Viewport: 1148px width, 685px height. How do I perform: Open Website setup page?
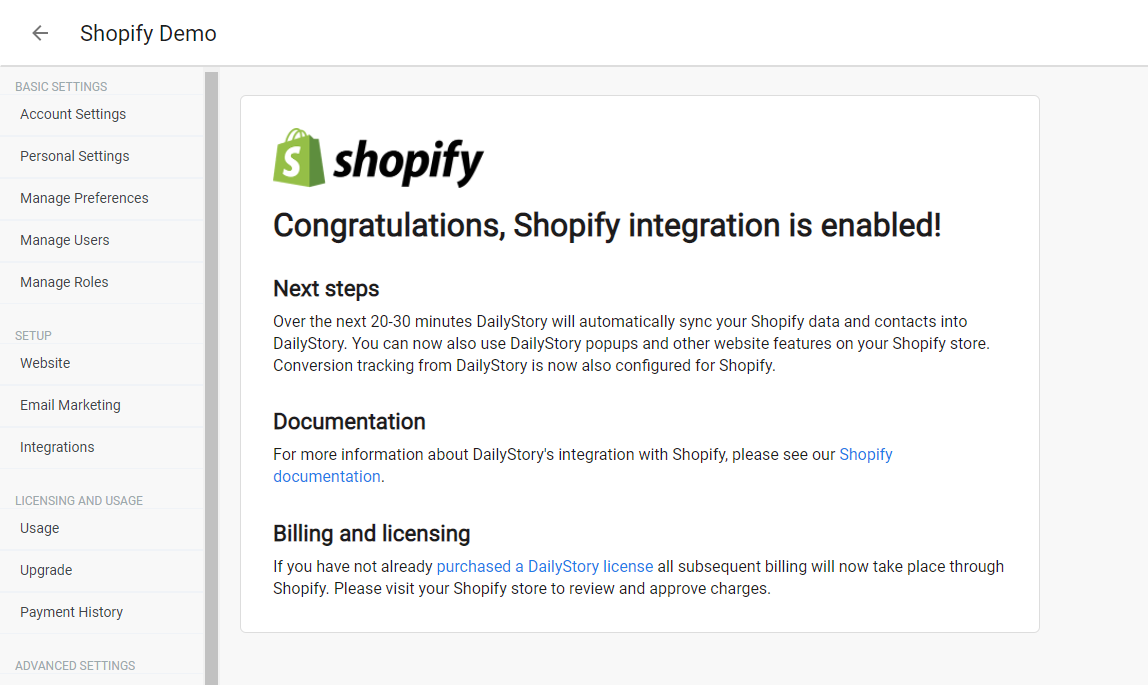(102, 364)
